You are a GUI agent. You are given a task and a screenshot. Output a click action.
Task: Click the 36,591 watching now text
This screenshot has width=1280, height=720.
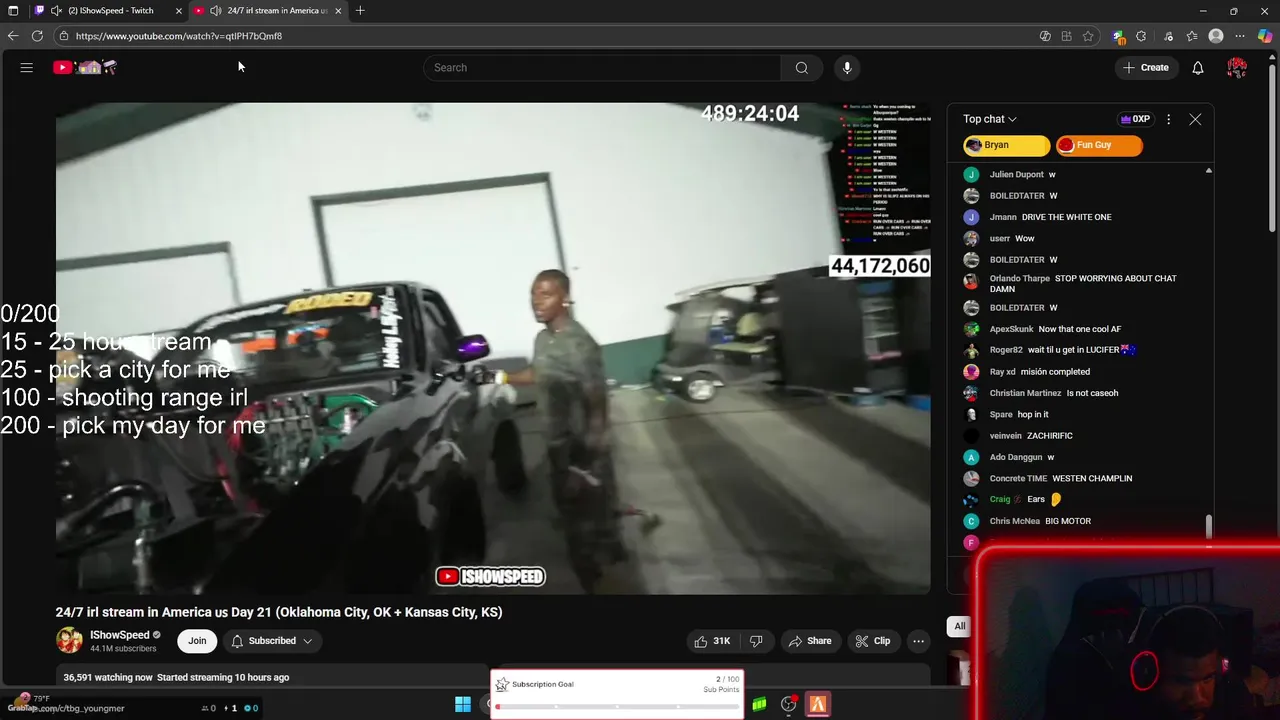[x=108, y=677]
